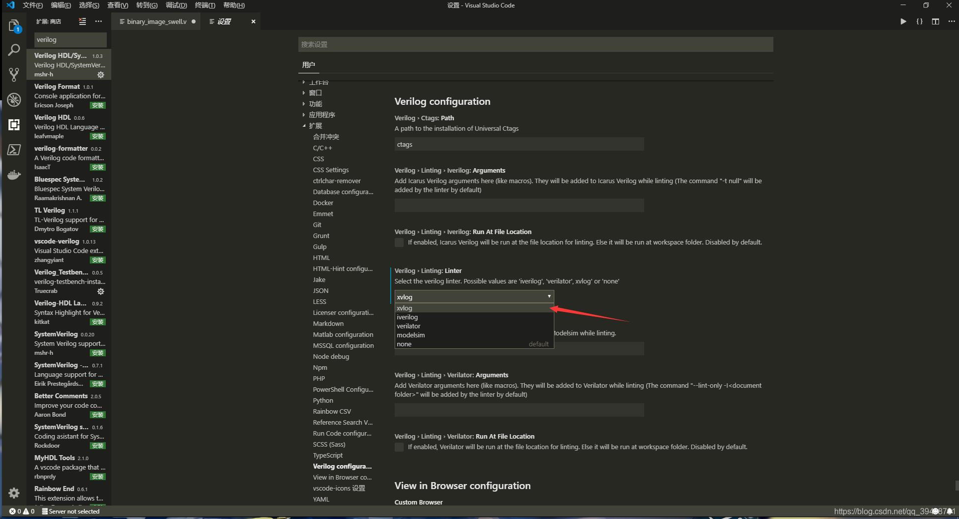Choose verilator from the linter list
959x519 pixels.
[x=474, y=326]
